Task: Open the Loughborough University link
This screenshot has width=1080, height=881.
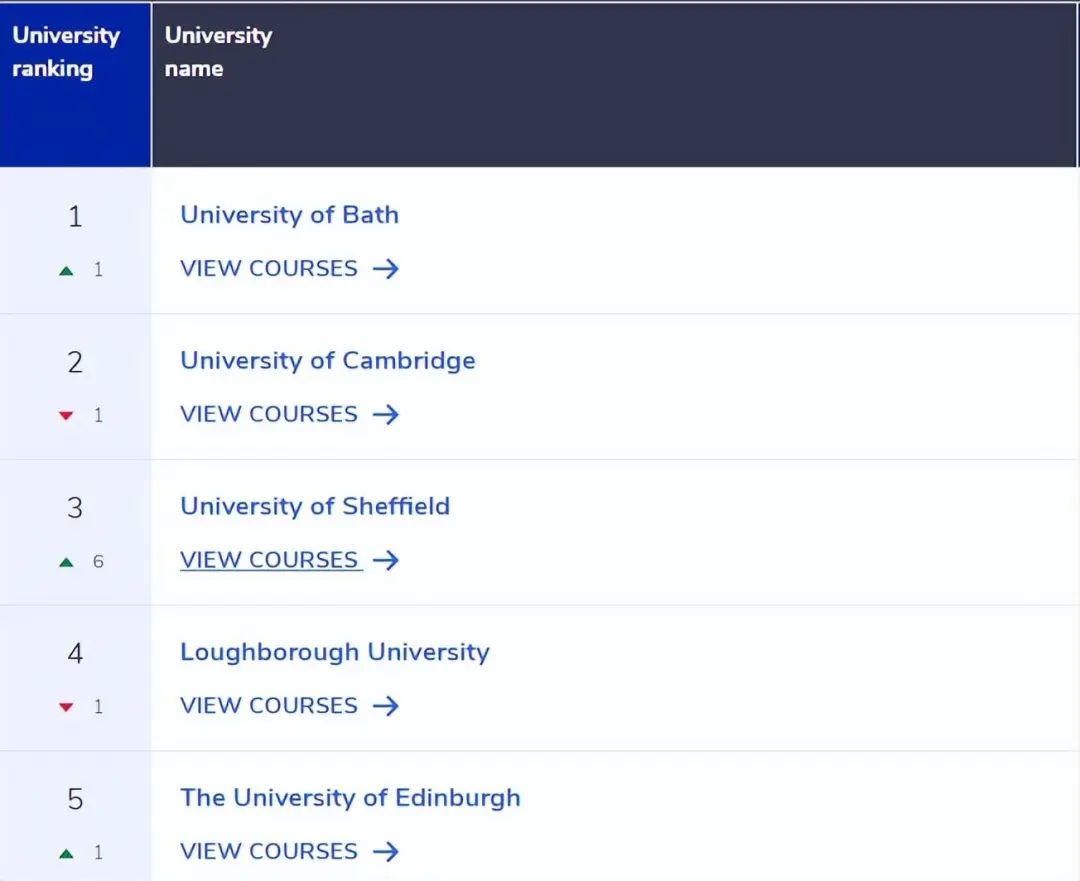Action: point(335,652)
